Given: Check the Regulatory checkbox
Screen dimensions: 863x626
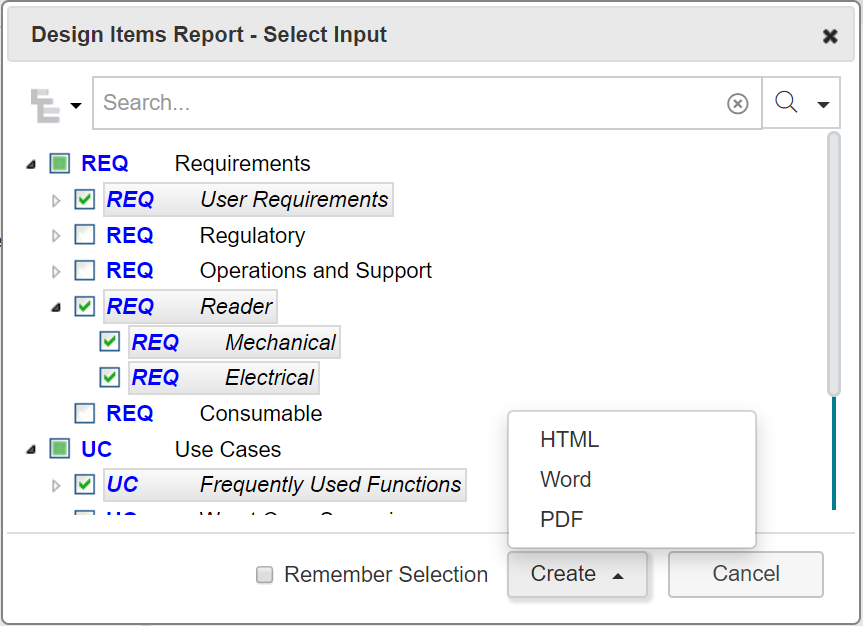Looking at the screenshot, I should 85,235.
